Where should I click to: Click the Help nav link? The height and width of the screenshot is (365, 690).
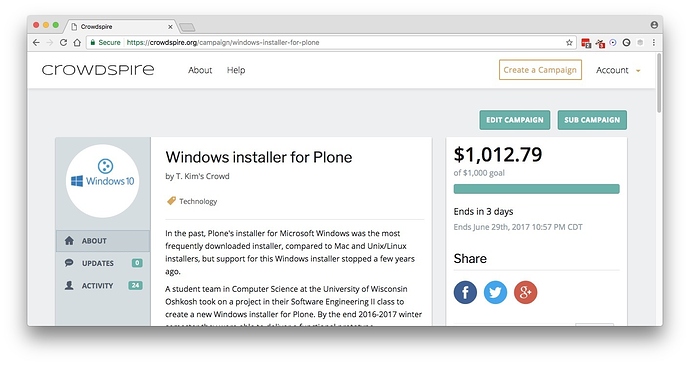(x=236, y=70)
